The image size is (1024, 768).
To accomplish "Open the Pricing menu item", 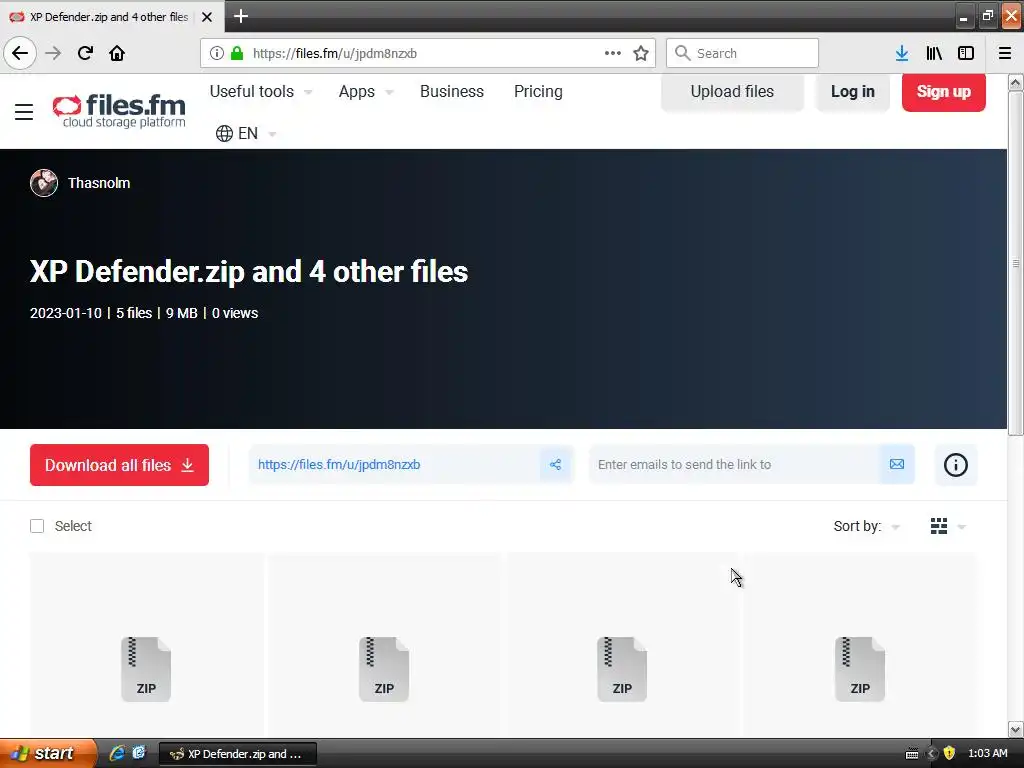I will (x=538, y=91).
